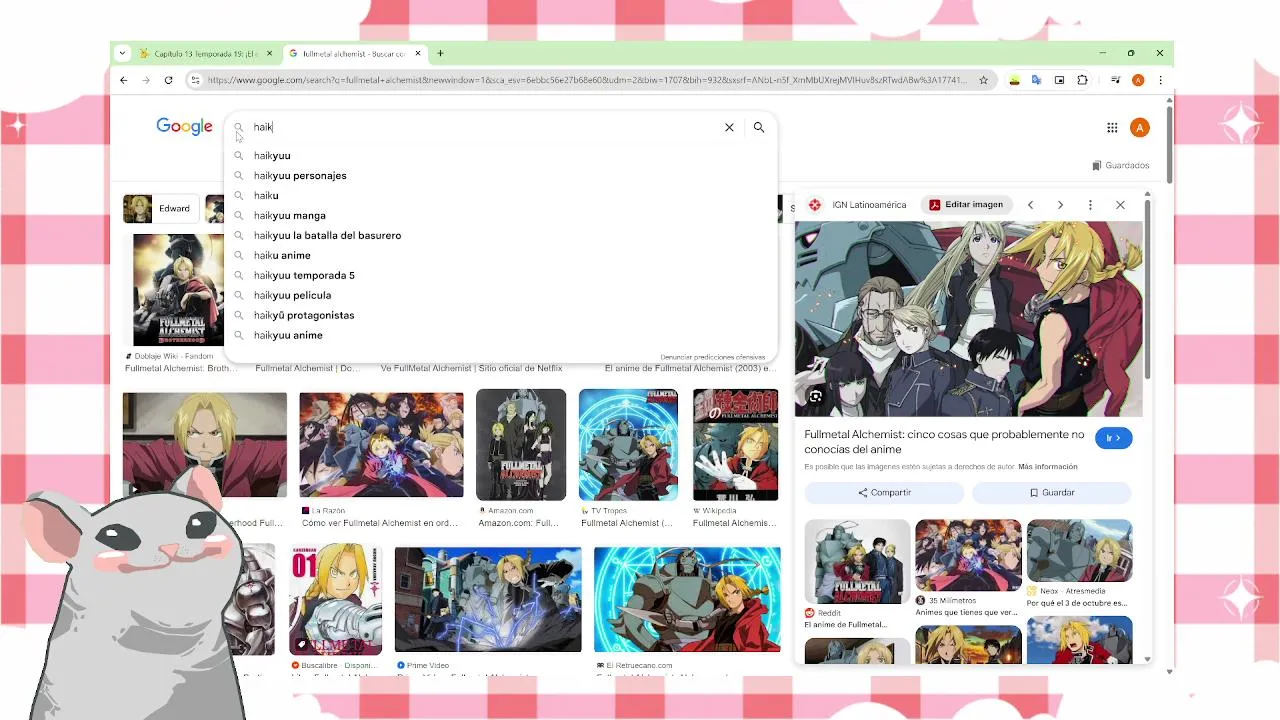Click into the search field containing haik
This screenshot has width=1280, height=720.
point(485,127)
